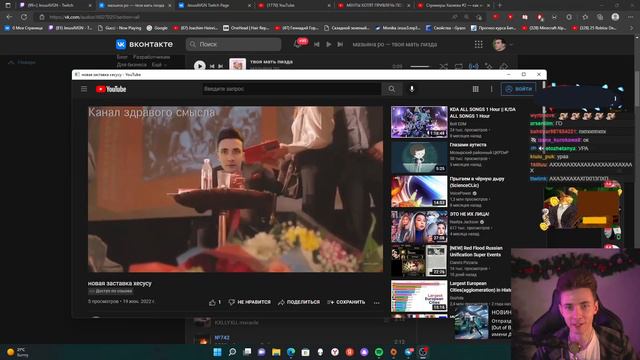Screen dimensions: 640x360
Task: Open browser extensions puzzle icon
Action: tap(569, 17)
